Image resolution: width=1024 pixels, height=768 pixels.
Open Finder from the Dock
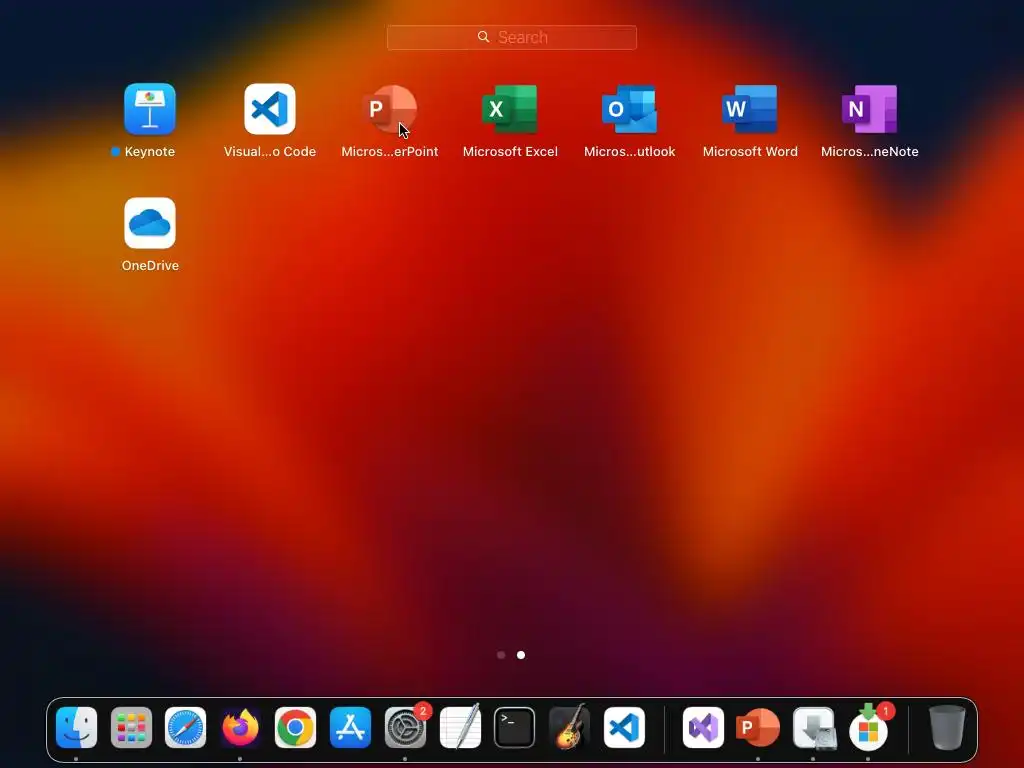point(76,728)
